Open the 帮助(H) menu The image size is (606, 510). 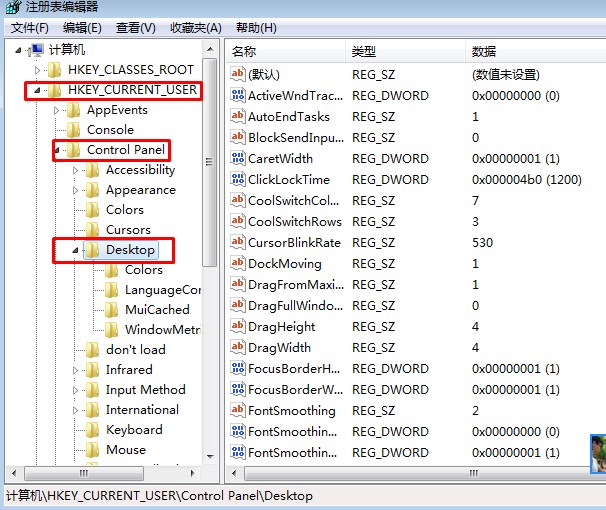point(256,28)
